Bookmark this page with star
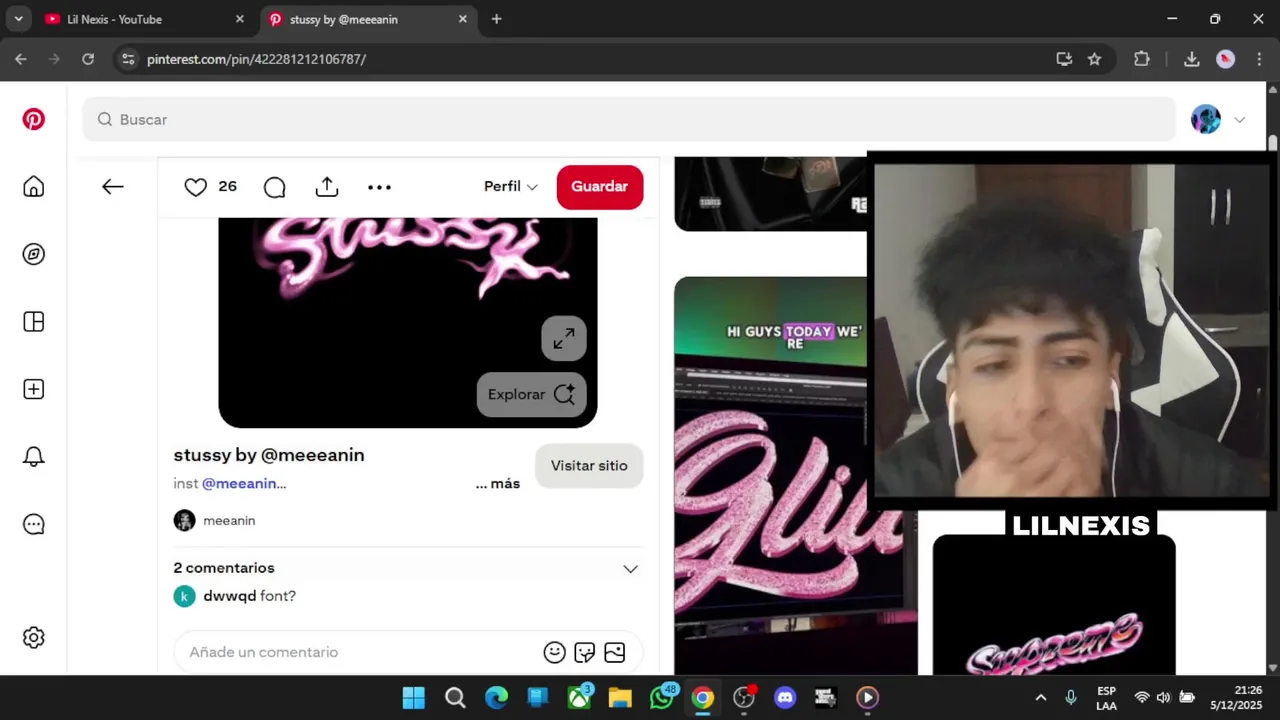1280x720 pixels. coord(1095,59)
